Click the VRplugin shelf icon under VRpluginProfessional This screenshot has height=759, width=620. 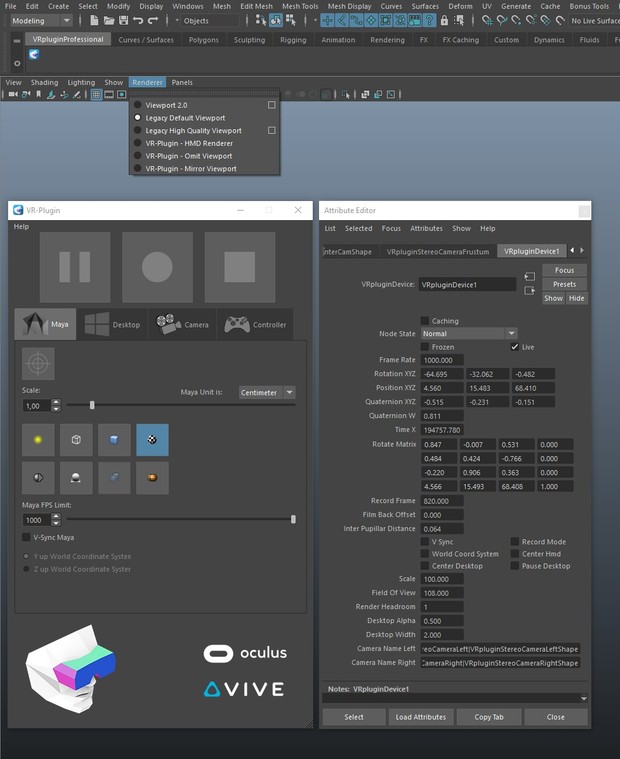(x=34, y=54)
